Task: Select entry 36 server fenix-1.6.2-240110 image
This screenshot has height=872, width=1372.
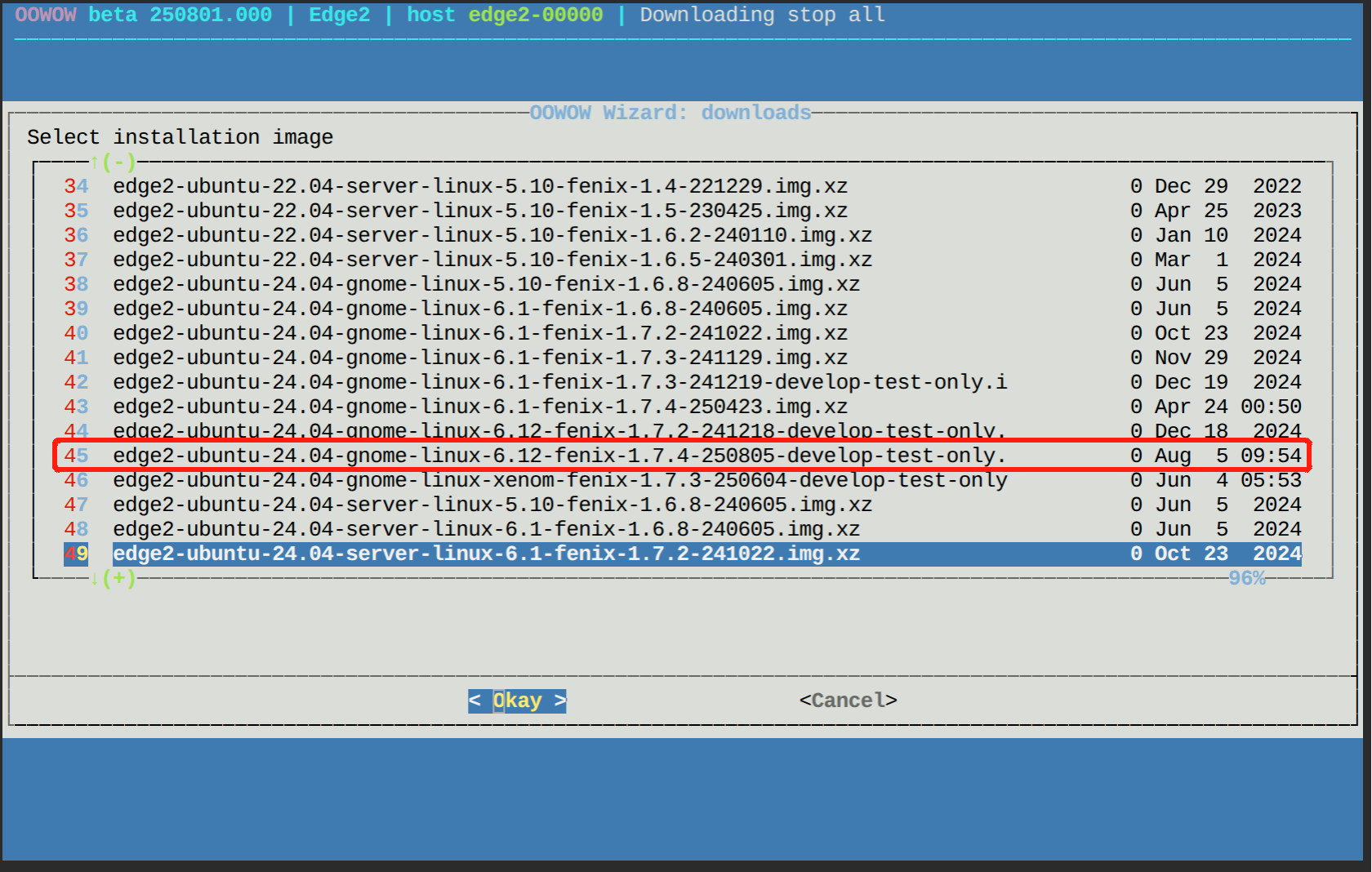Action: (492, 235)
